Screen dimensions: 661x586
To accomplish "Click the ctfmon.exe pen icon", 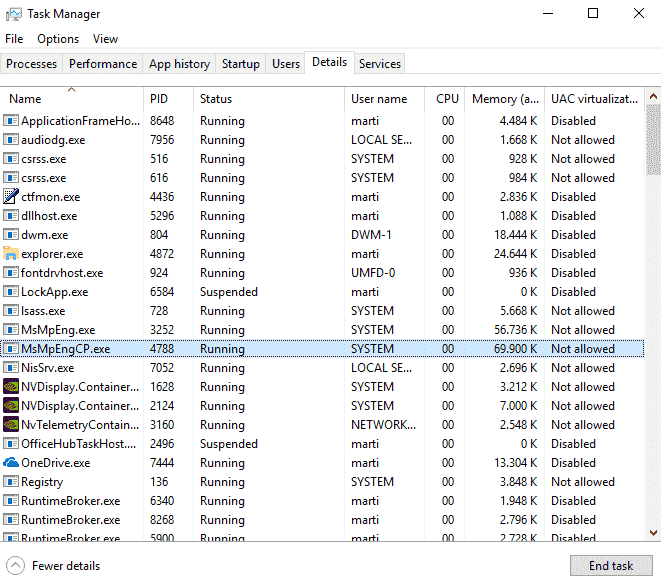I will pos(11,196).
